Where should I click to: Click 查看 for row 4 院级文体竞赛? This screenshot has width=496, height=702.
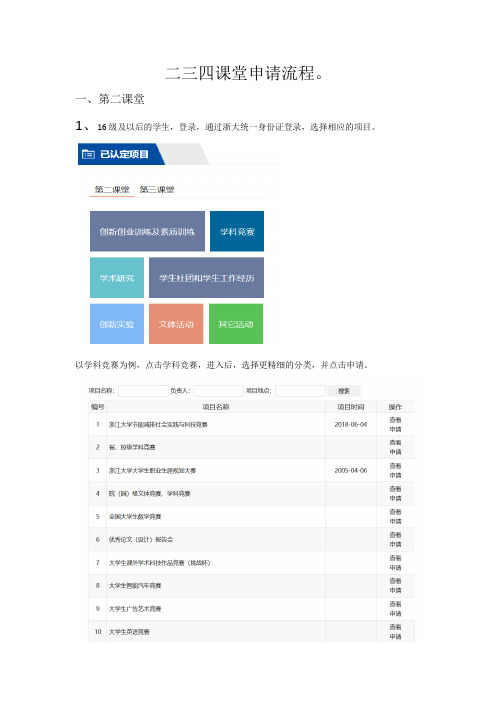pos(395,489)
